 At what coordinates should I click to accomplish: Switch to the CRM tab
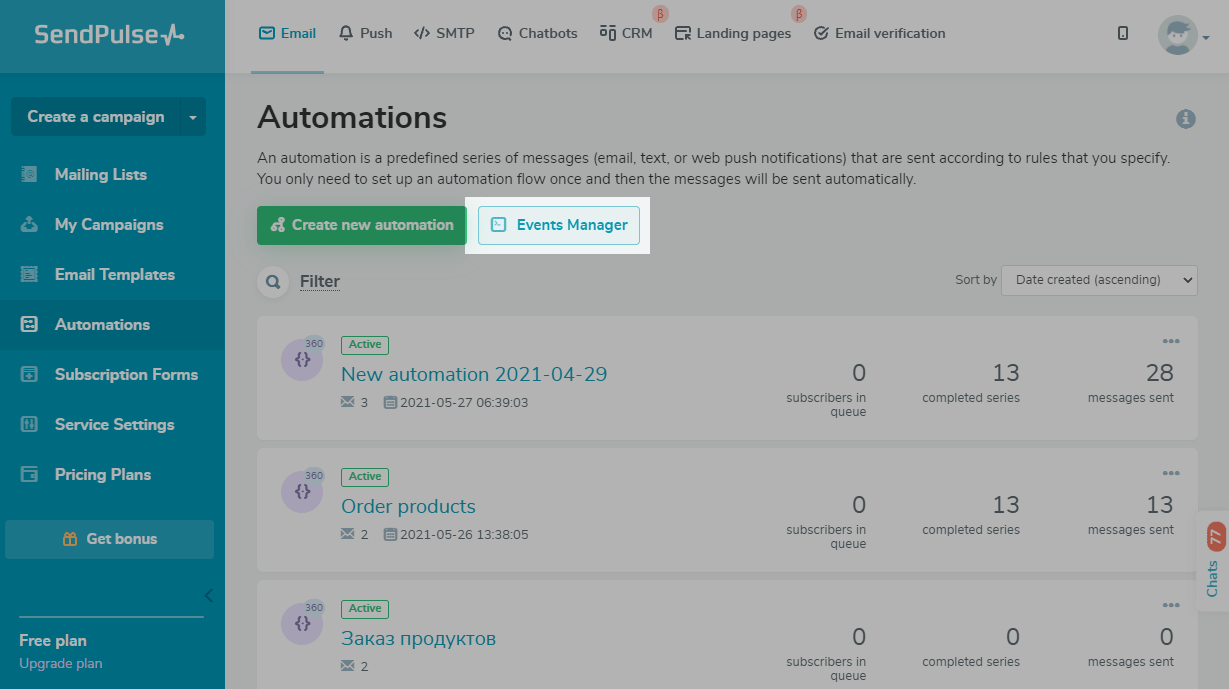pyautogui.click(x=626, y=33)
